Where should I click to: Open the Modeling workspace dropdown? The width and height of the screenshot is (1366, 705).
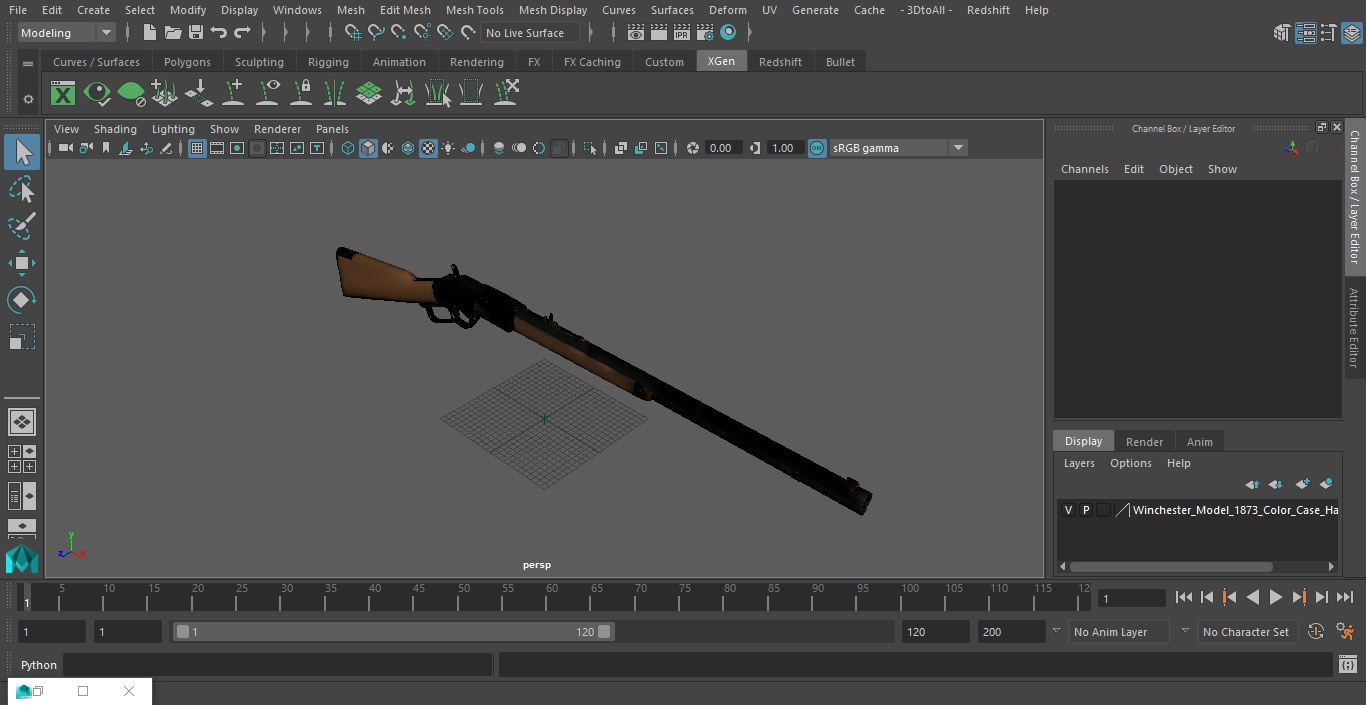coord(67,33)
